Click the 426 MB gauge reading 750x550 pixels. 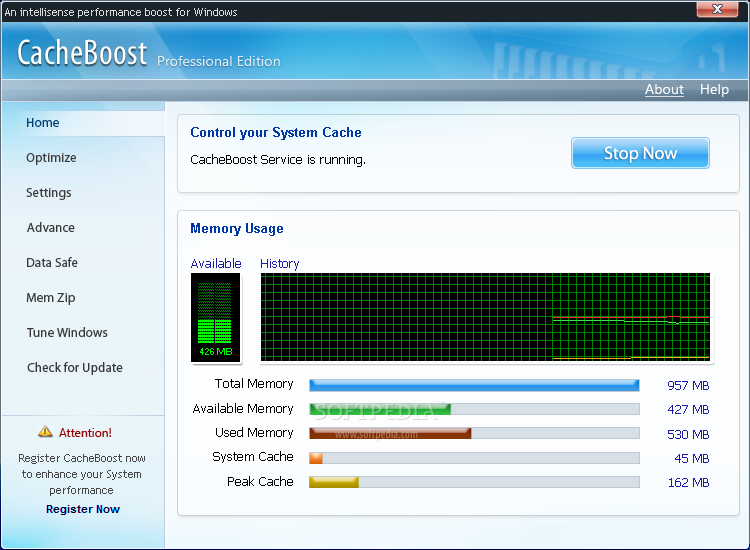(216, 352)
